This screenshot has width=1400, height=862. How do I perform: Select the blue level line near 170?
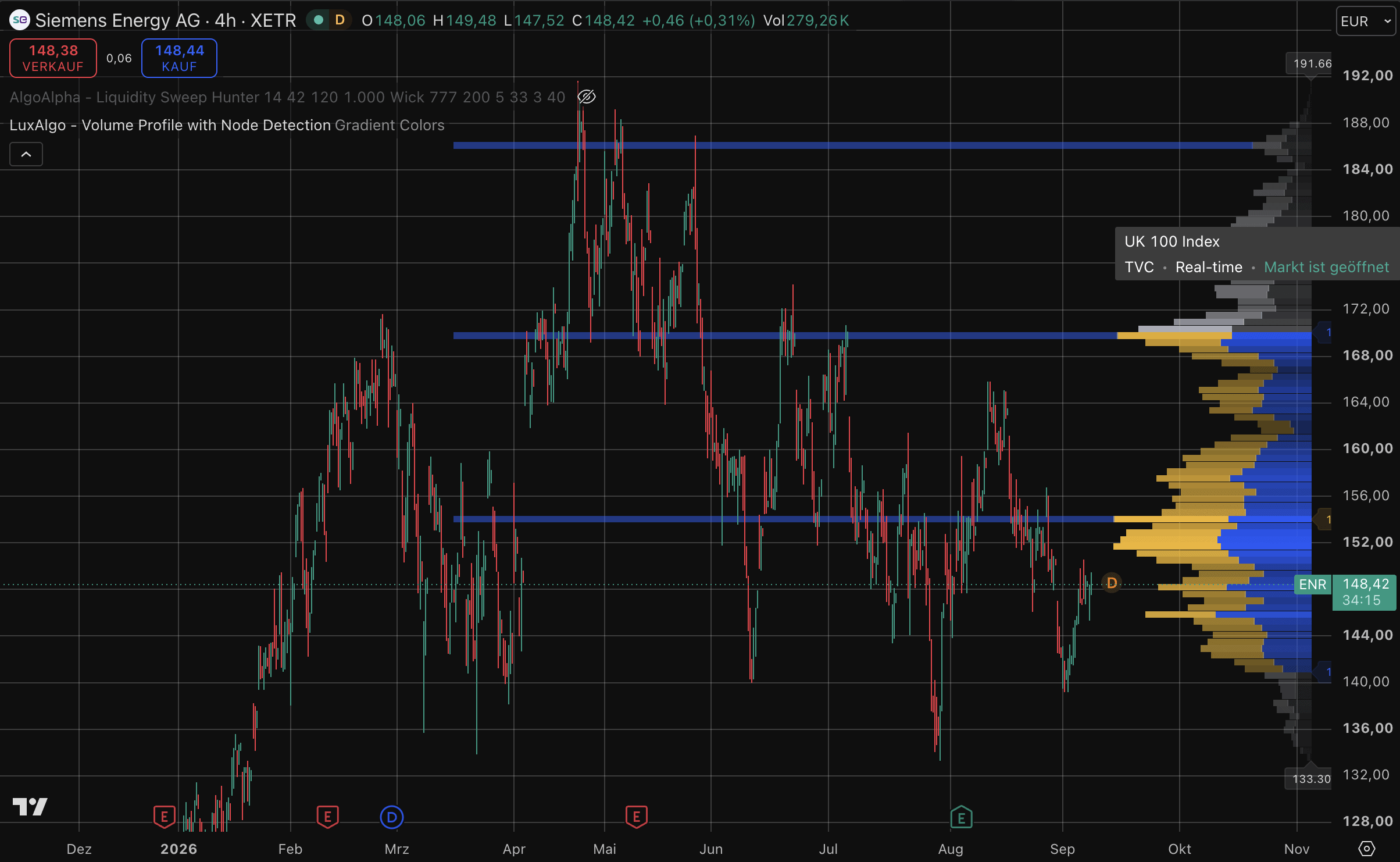coord(785,336)
